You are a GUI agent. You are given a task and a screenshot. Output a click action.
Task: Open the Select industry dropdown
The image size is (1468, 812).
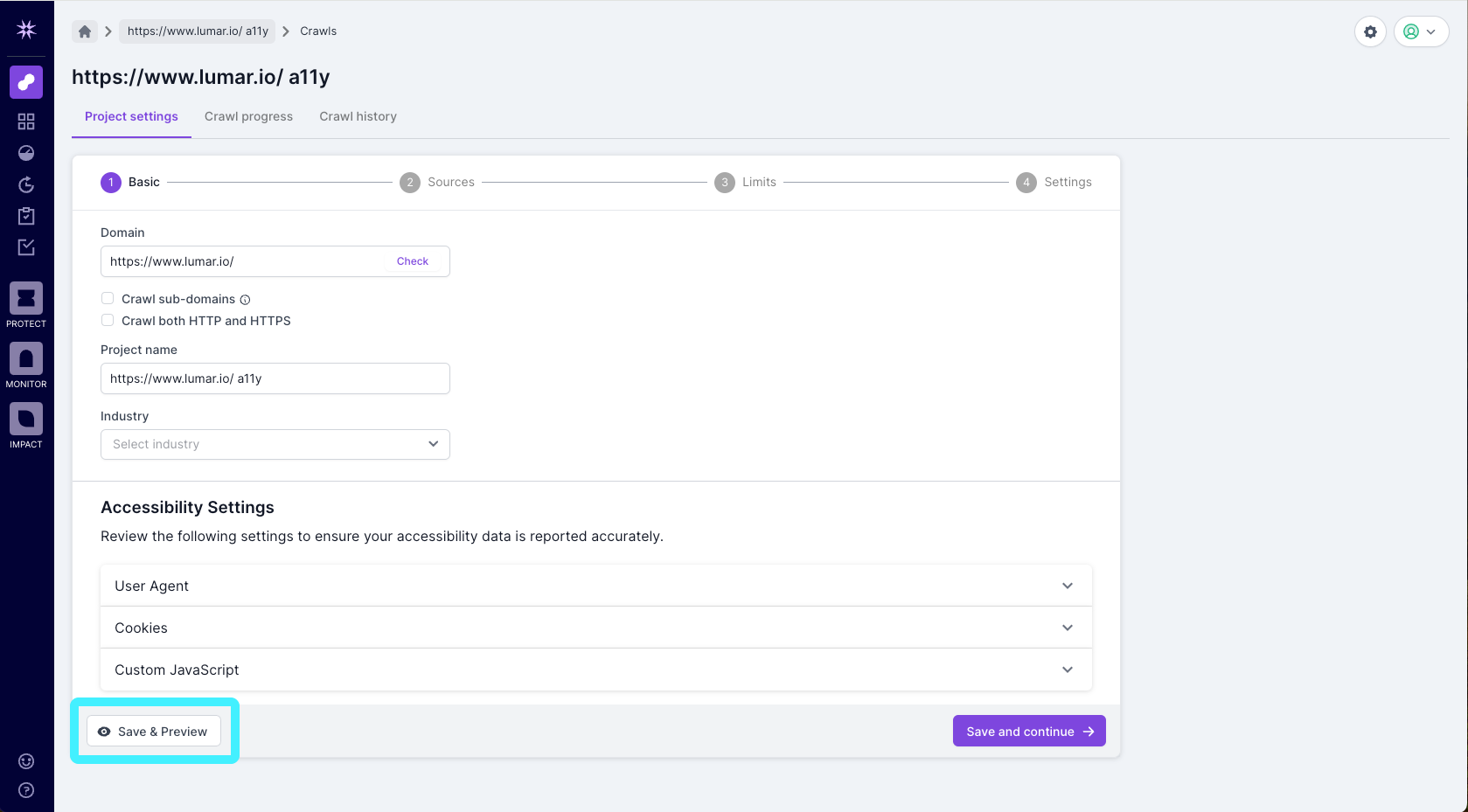(275, 444)
